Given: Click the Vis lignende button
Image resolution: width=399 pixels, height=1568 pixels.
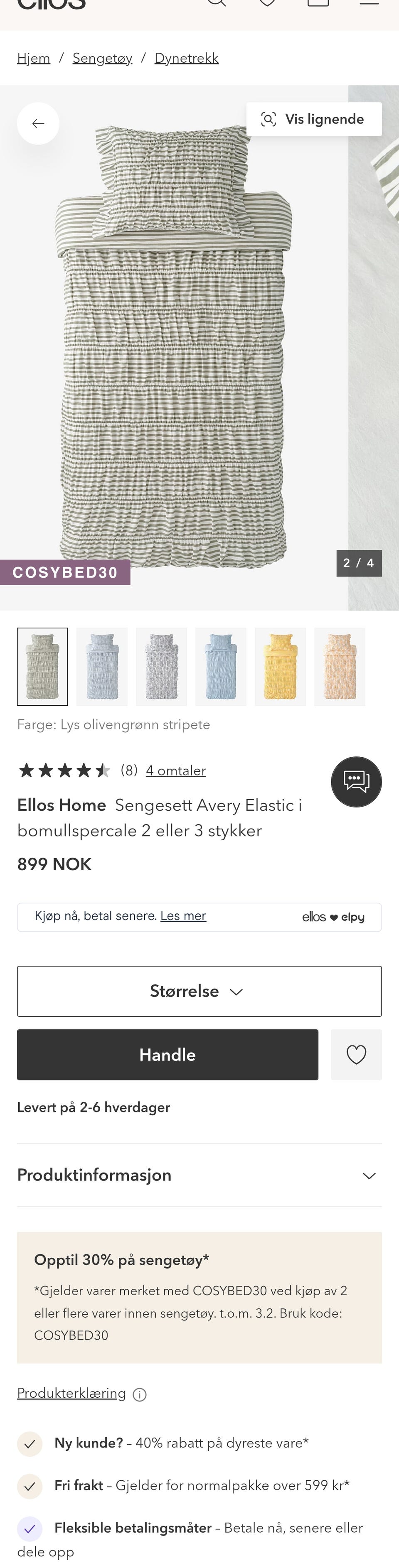Looking at the screenshot, I should (x=314, y=119).
